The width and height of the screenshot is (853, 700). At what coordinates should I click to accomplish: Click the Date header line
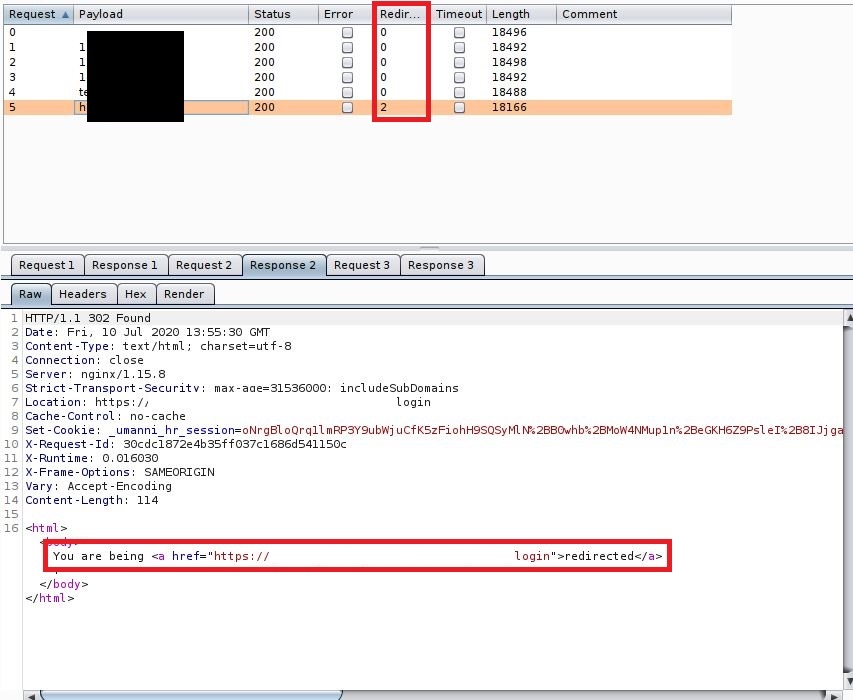coord(147,332)
